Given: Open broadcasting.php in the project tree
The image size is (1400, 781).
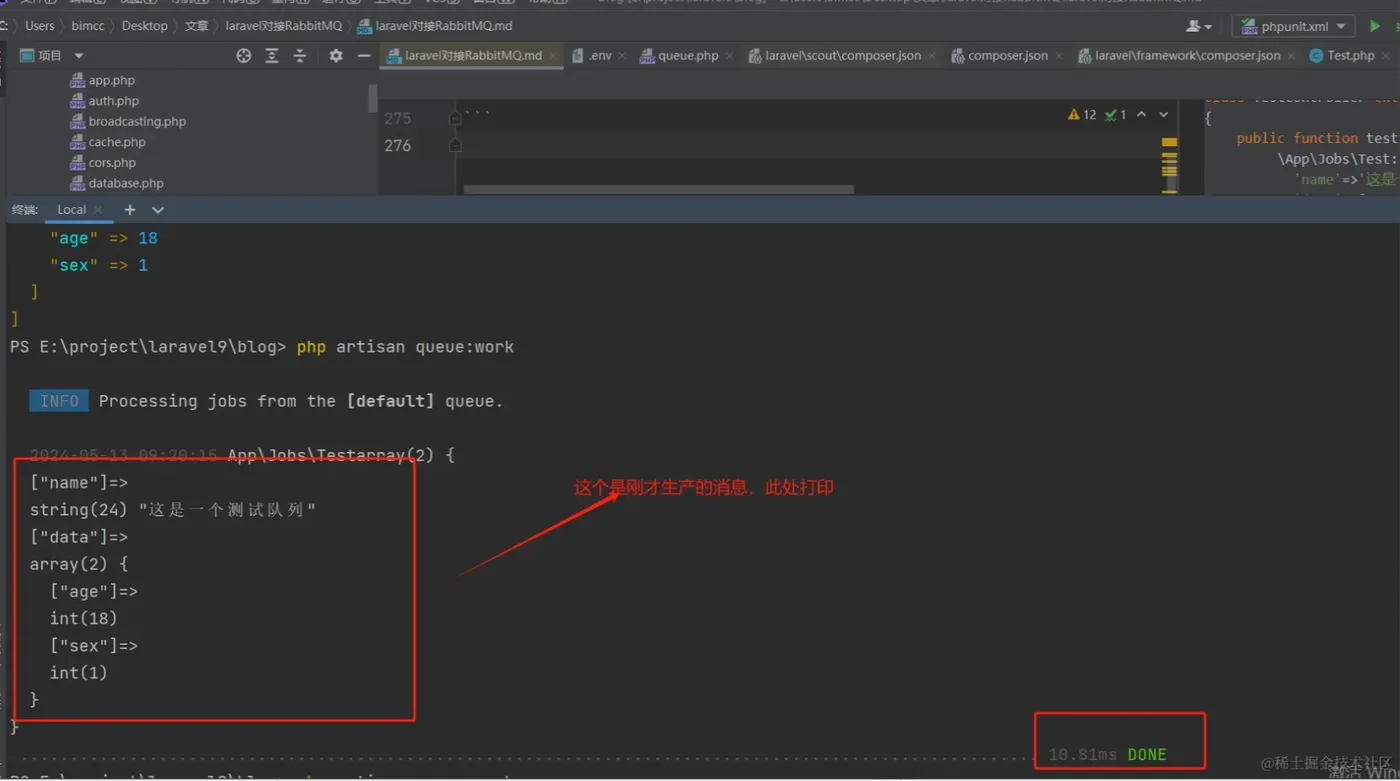Looking at the screenshot, I should coord(128,122).
